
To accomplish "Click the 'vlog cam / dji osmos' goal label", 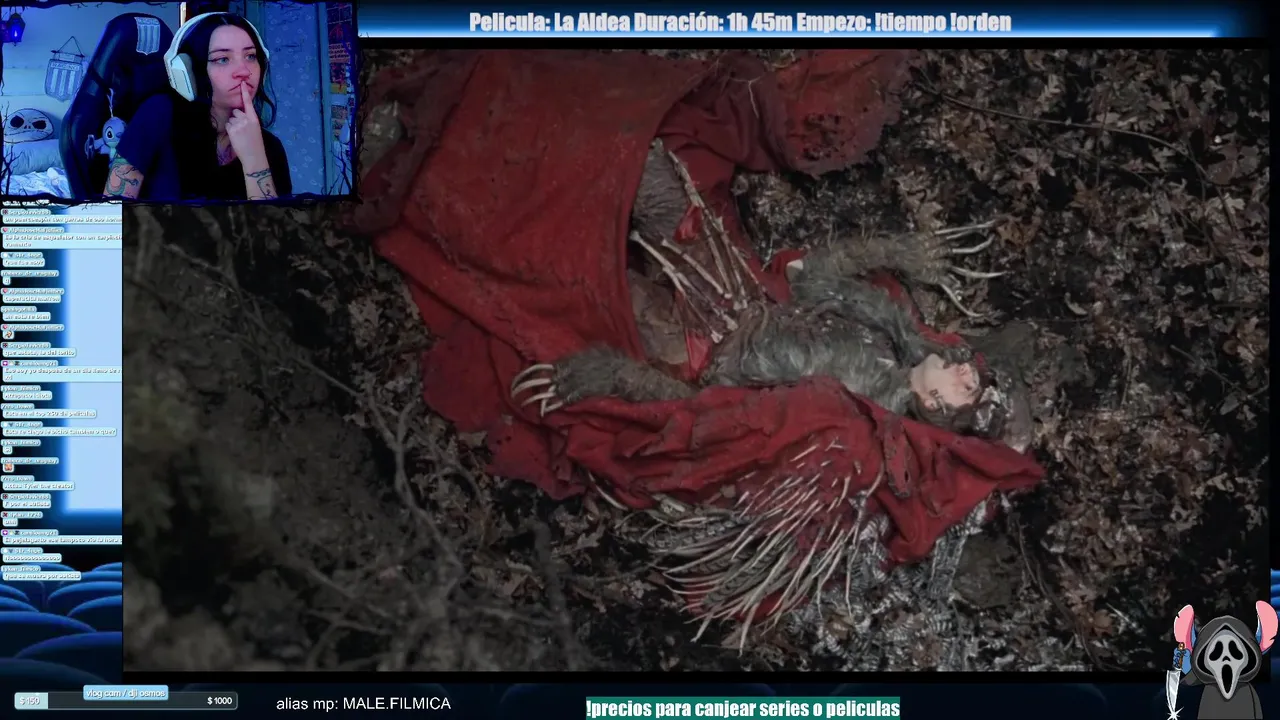I will click(125, 693).
